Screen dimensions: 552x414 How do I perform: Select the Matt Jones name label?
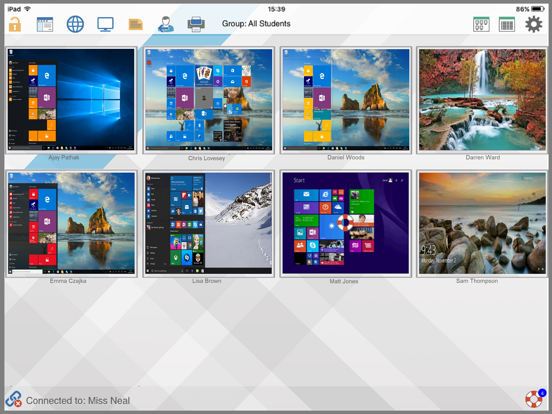tap(344, 281)
